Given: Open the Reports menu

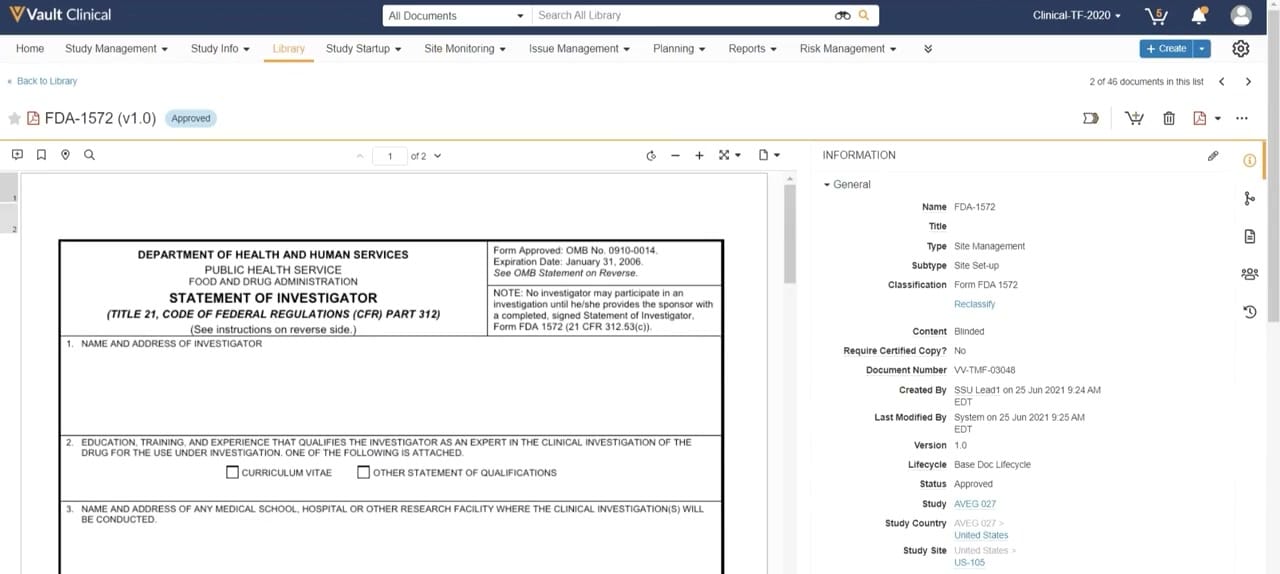Looking at the screenshot, I should pyautogui.click(x=753, y=48).
